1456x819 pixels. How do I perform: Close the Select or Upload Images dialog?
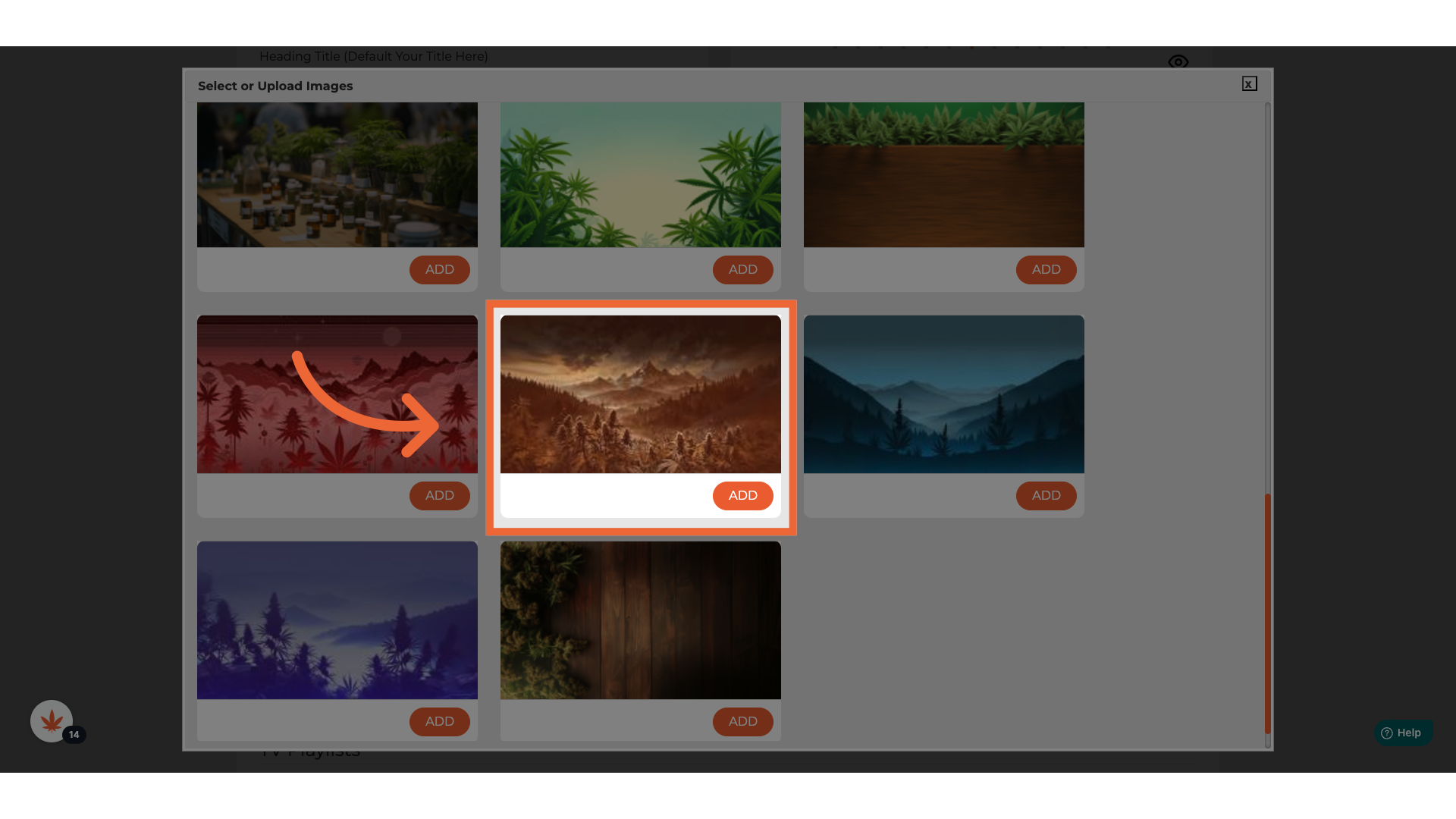[1249, 84]
